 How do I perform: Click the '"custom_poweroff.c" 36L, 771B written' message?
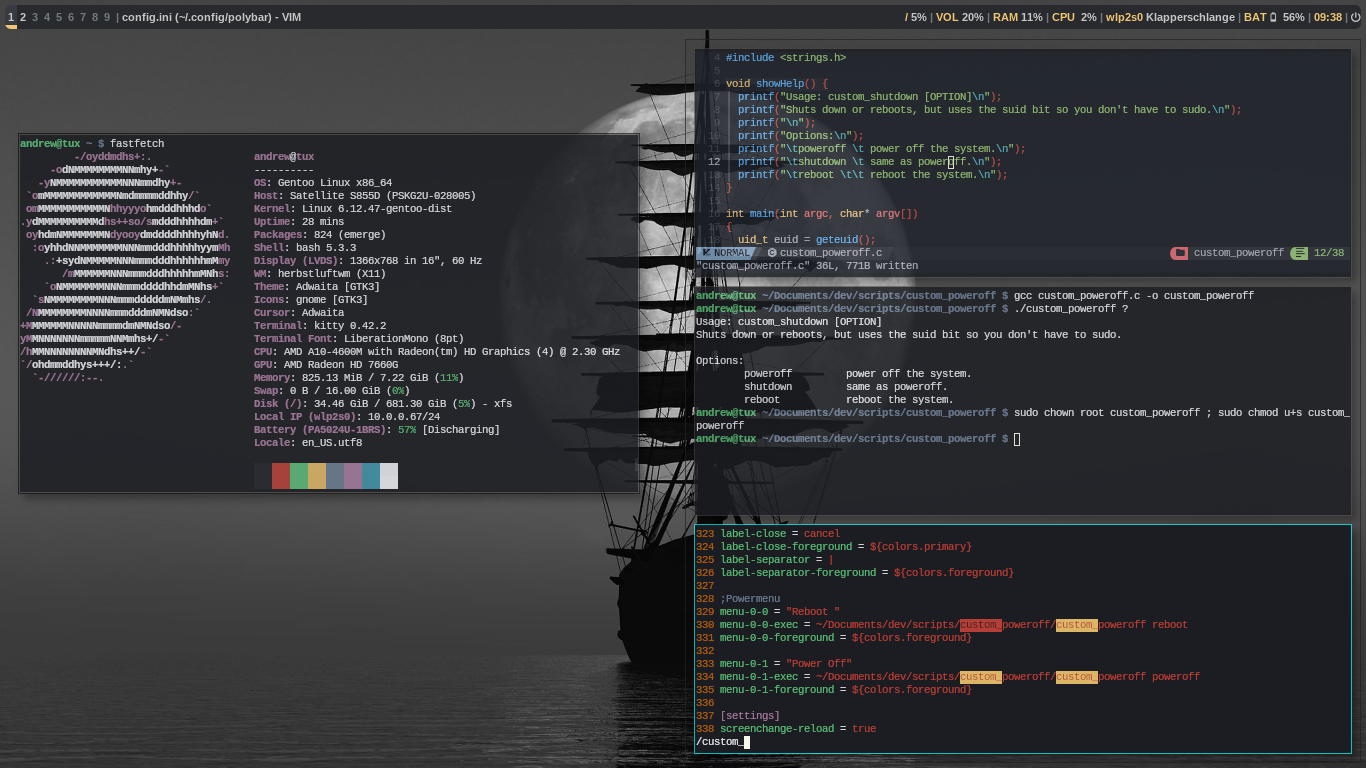(807, 266)
